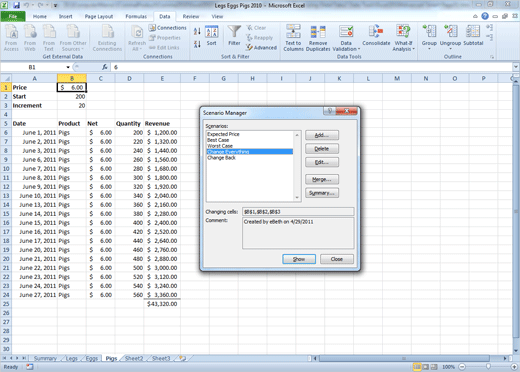The image size is (520, 372).
Task: Switch to the Home ribbon tab
Action: coord(40,16)
